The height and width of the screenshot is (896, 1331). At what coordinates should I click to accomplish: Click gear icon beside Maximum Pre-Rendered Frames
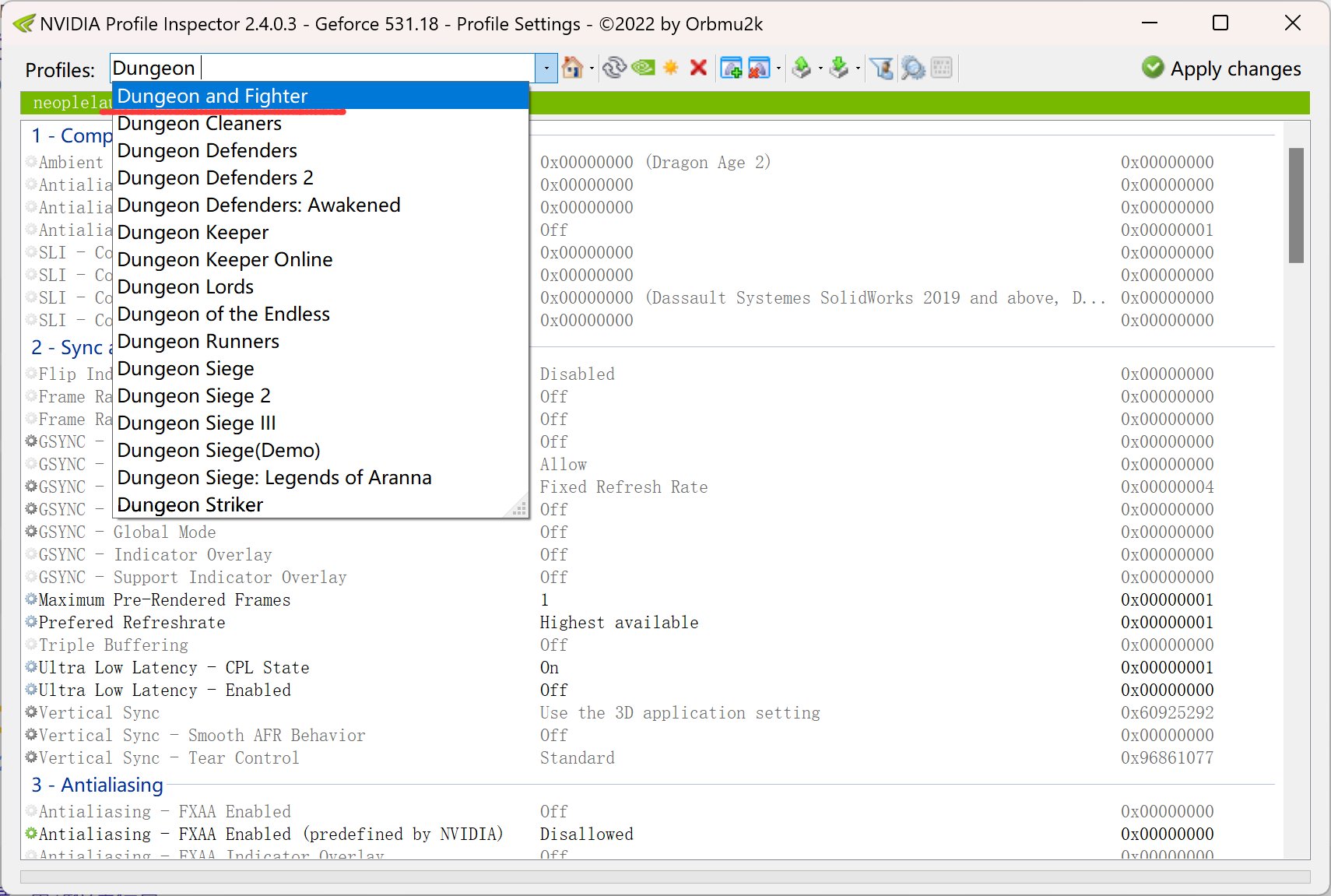[x=31, y=599]
